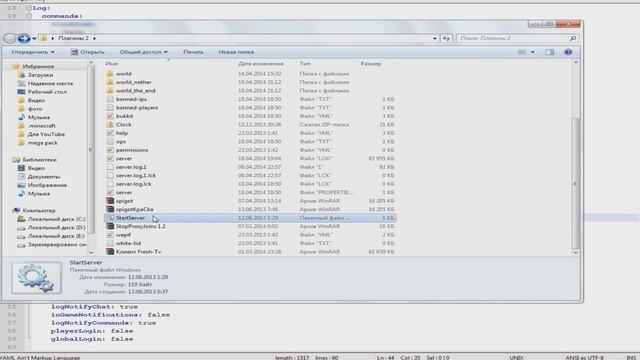Click the folder icon in address bar
The image size is (640, 360).
pyautogui.click(x=44, y=38)
